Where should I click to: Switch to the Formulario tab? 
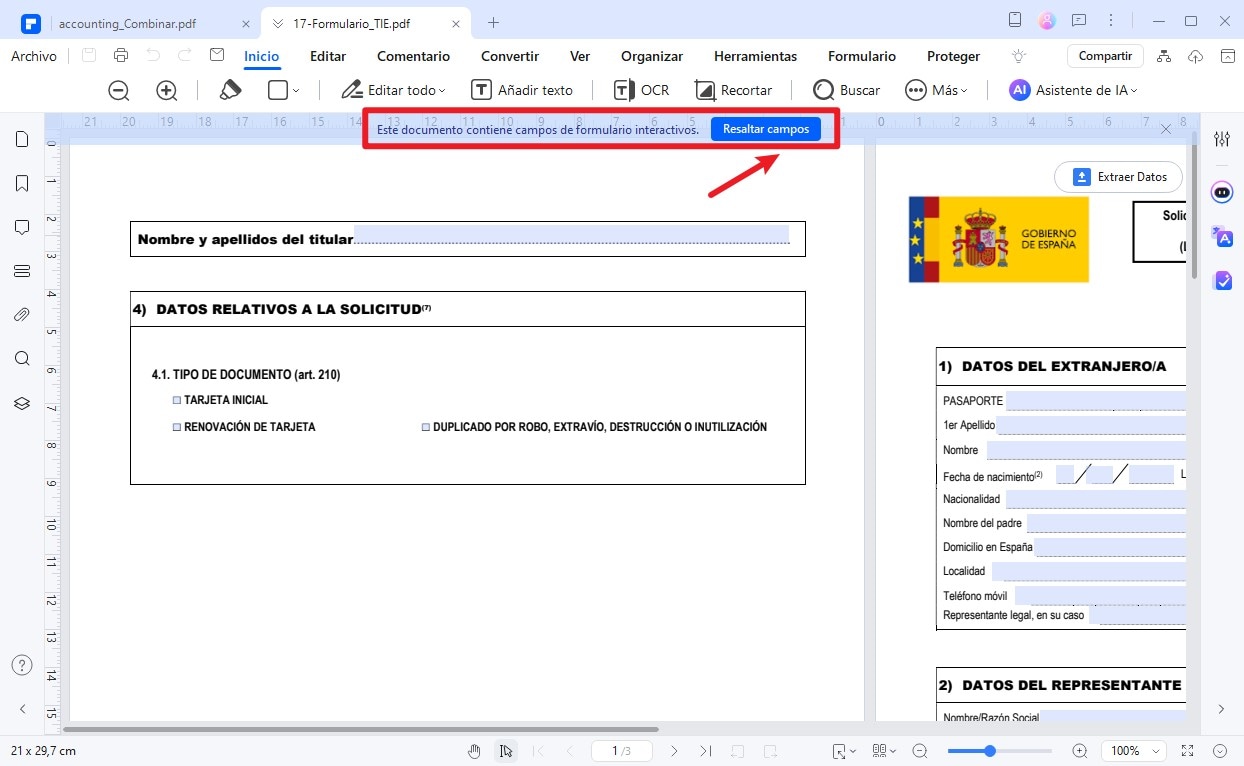862,56
